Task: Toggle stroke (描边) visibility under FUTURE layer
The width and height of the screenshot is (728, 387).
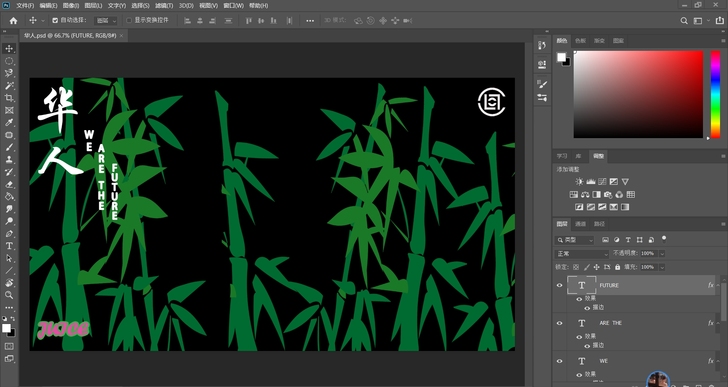Action: [587, 308]
